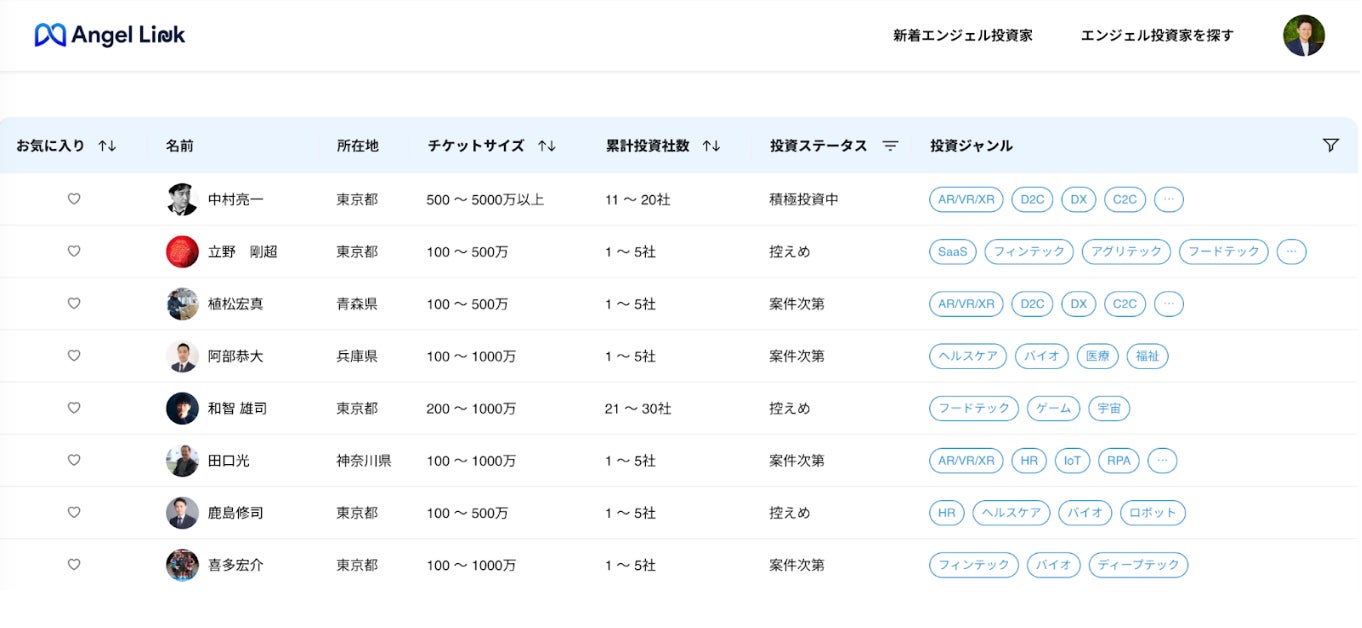
Task: Open 新着エンジェル投資家 menu item
Action: [962, 36]
